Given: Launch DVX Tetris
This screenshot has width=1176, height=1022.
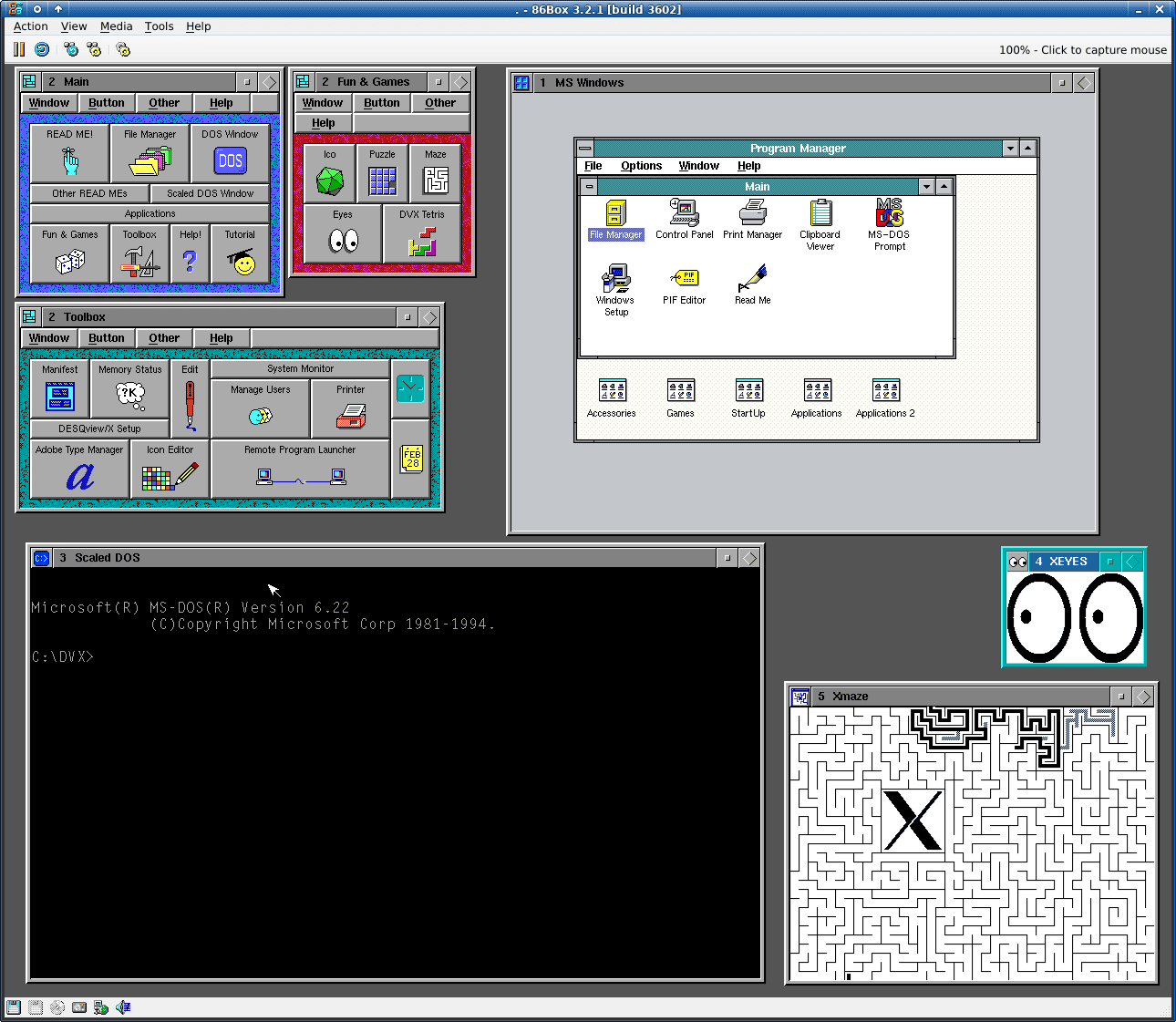Looking at the screenshot, I should (x=422, y=233).
